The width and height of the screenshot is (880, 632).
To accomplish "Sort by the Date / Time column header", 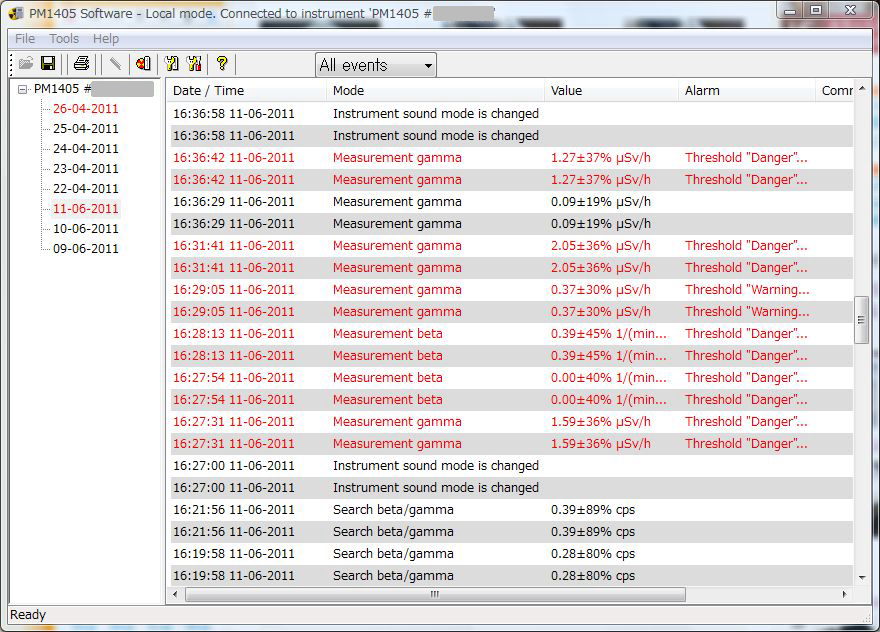I will (246, 90).
